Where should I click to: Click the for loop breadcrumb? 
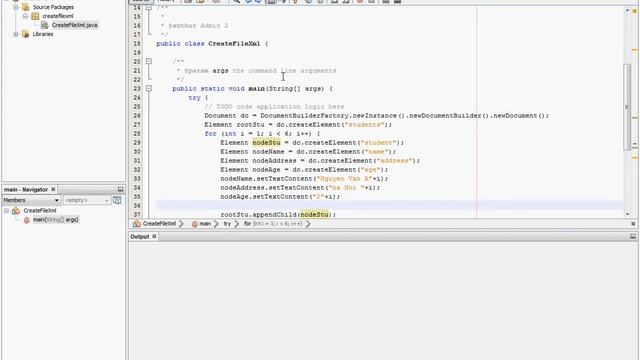[x=273, y=224]
